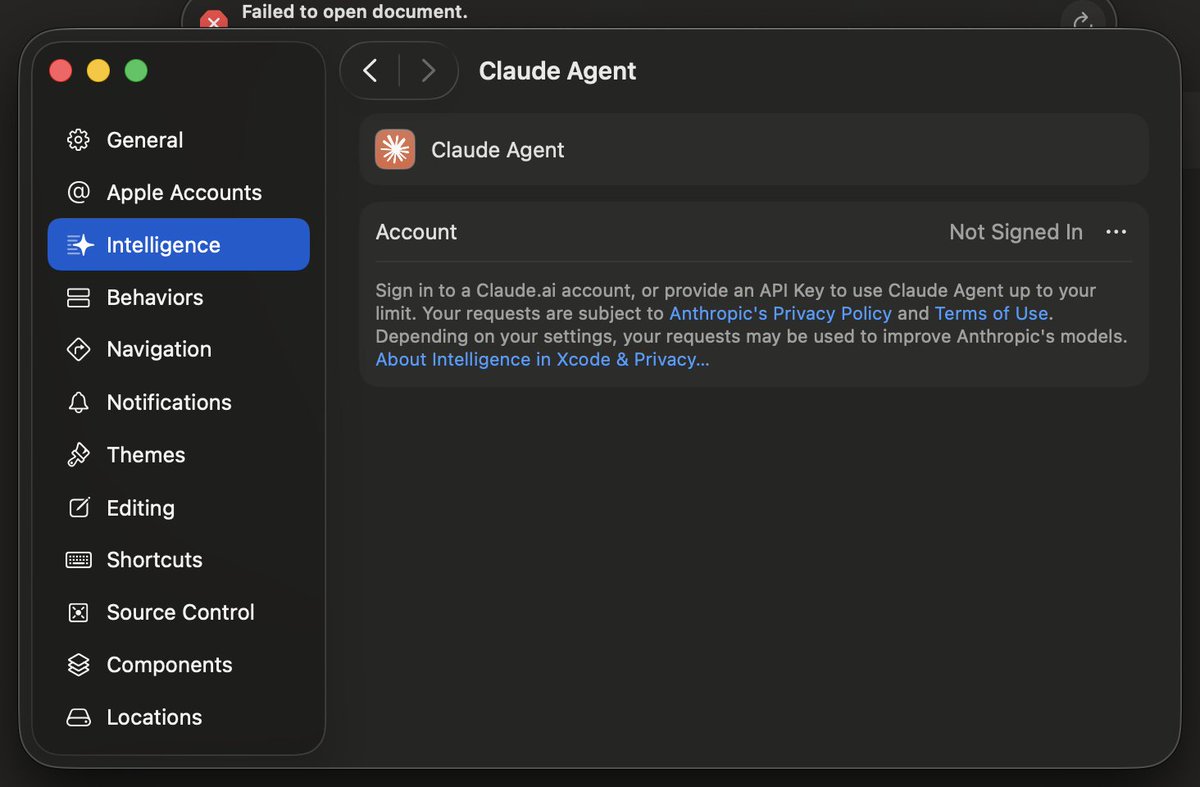Click the redo arrow in the background window
The image size is (1200, 787).
[1082, 19]
